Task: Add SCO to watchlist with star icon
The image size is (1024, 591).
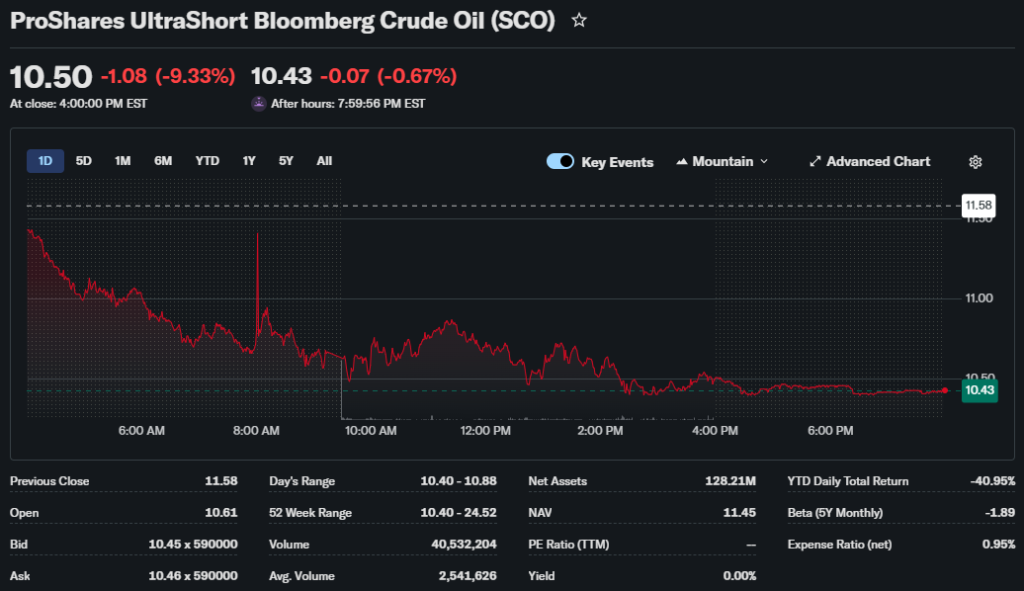Action: click(579, 21)
